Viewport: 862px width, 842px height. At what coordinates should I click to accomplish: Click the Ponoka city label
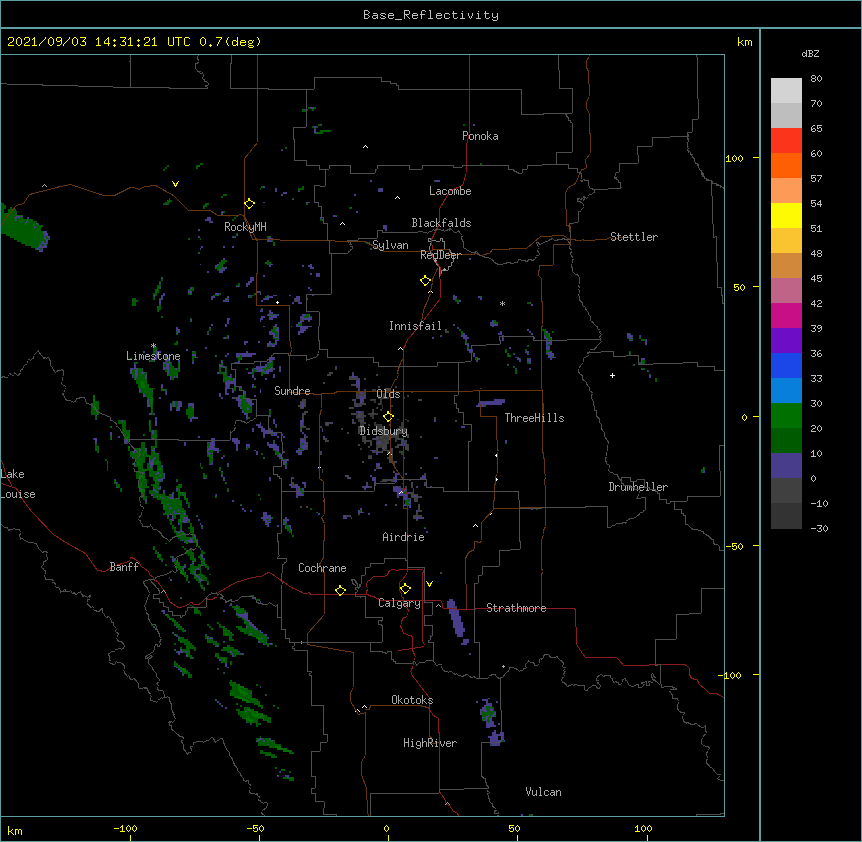click(x=480, y=136)
